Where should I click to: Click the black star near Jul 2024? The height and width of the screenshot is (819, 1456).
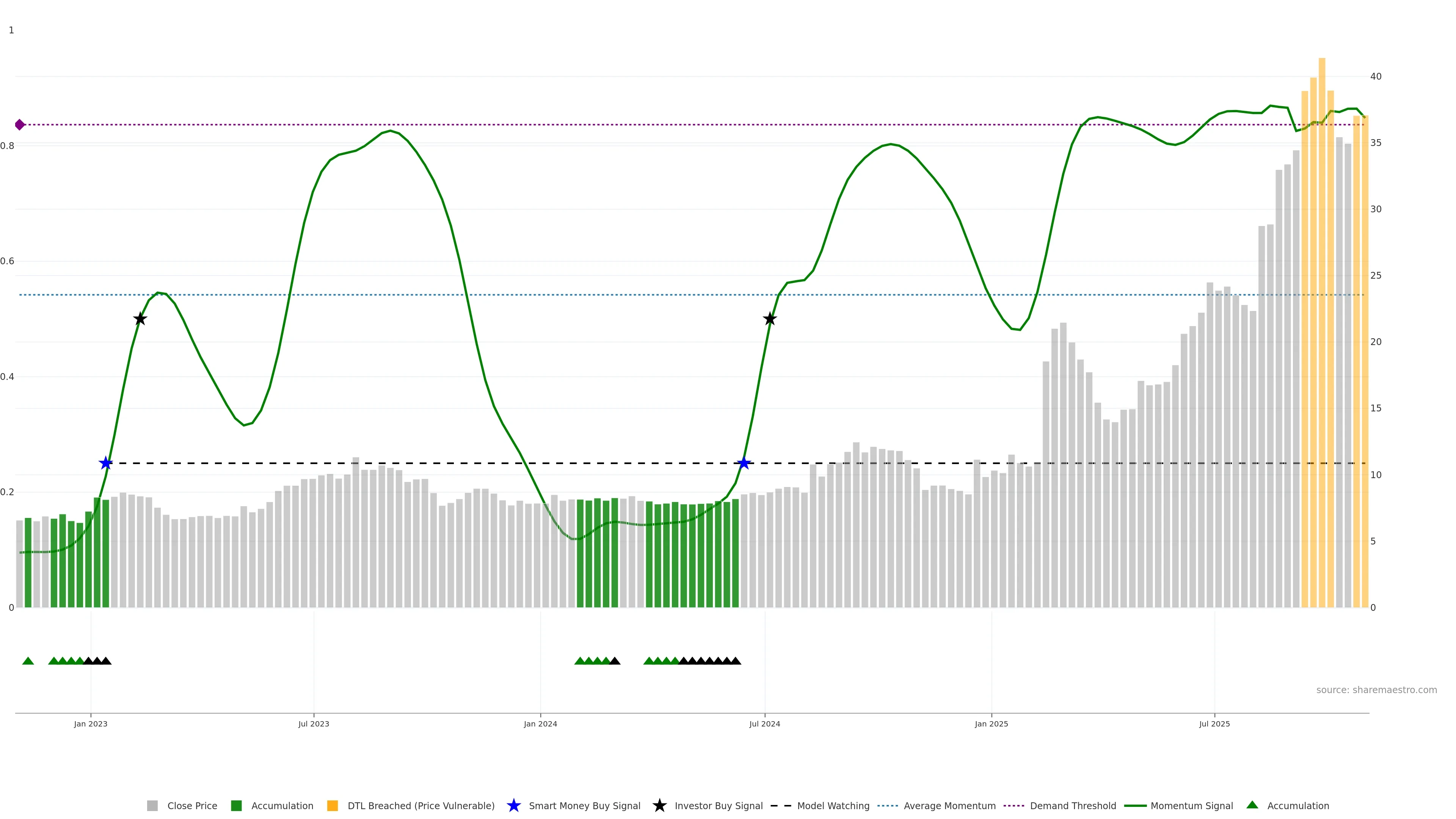click(x=769, y=319)
